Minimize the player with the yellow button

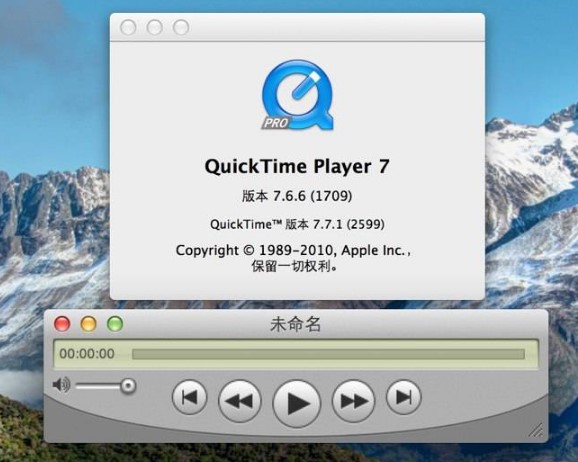tap(88, 324)
